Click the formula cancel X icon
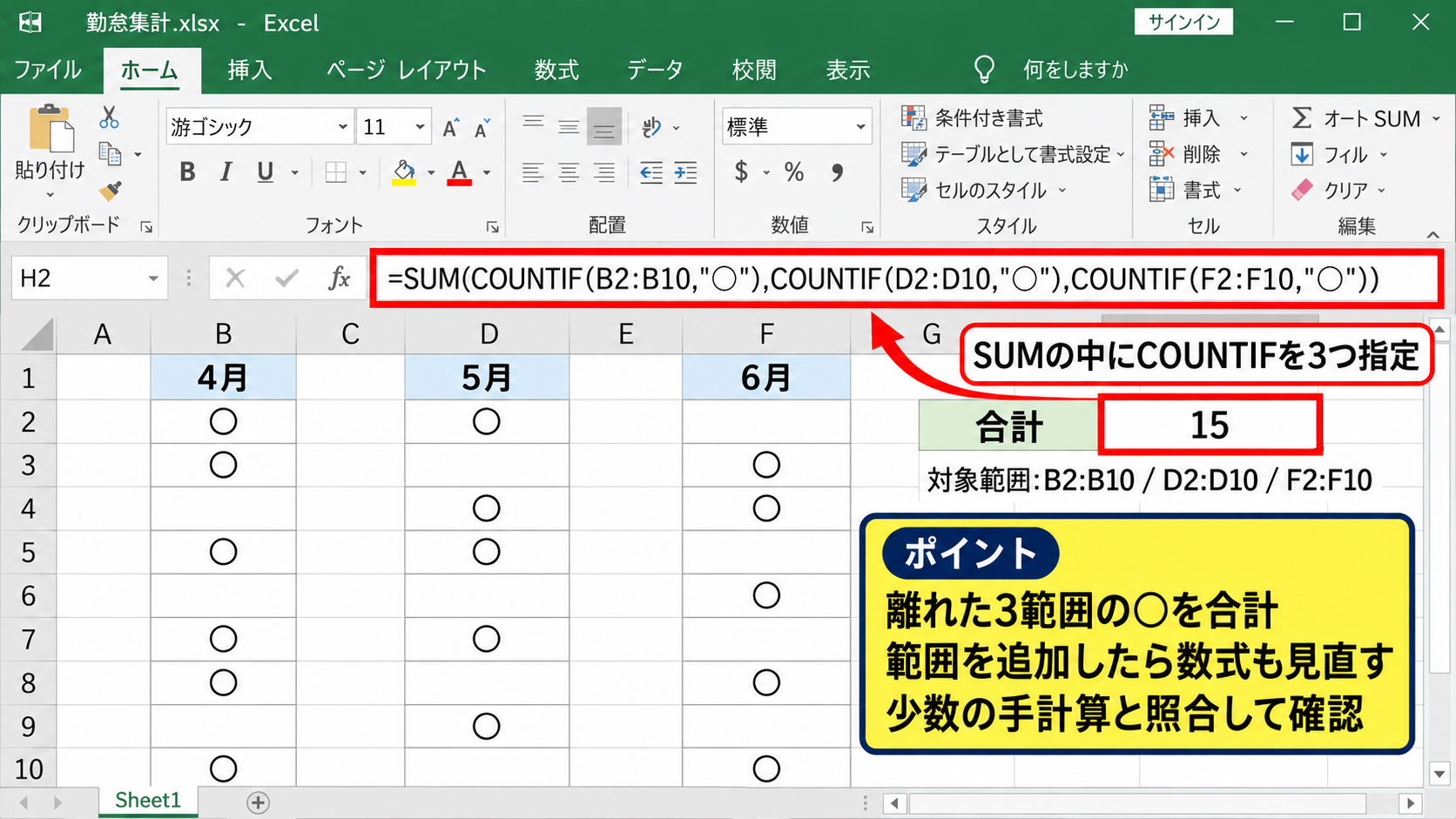The image size is (1456, 819). click(x=235, y=279)
